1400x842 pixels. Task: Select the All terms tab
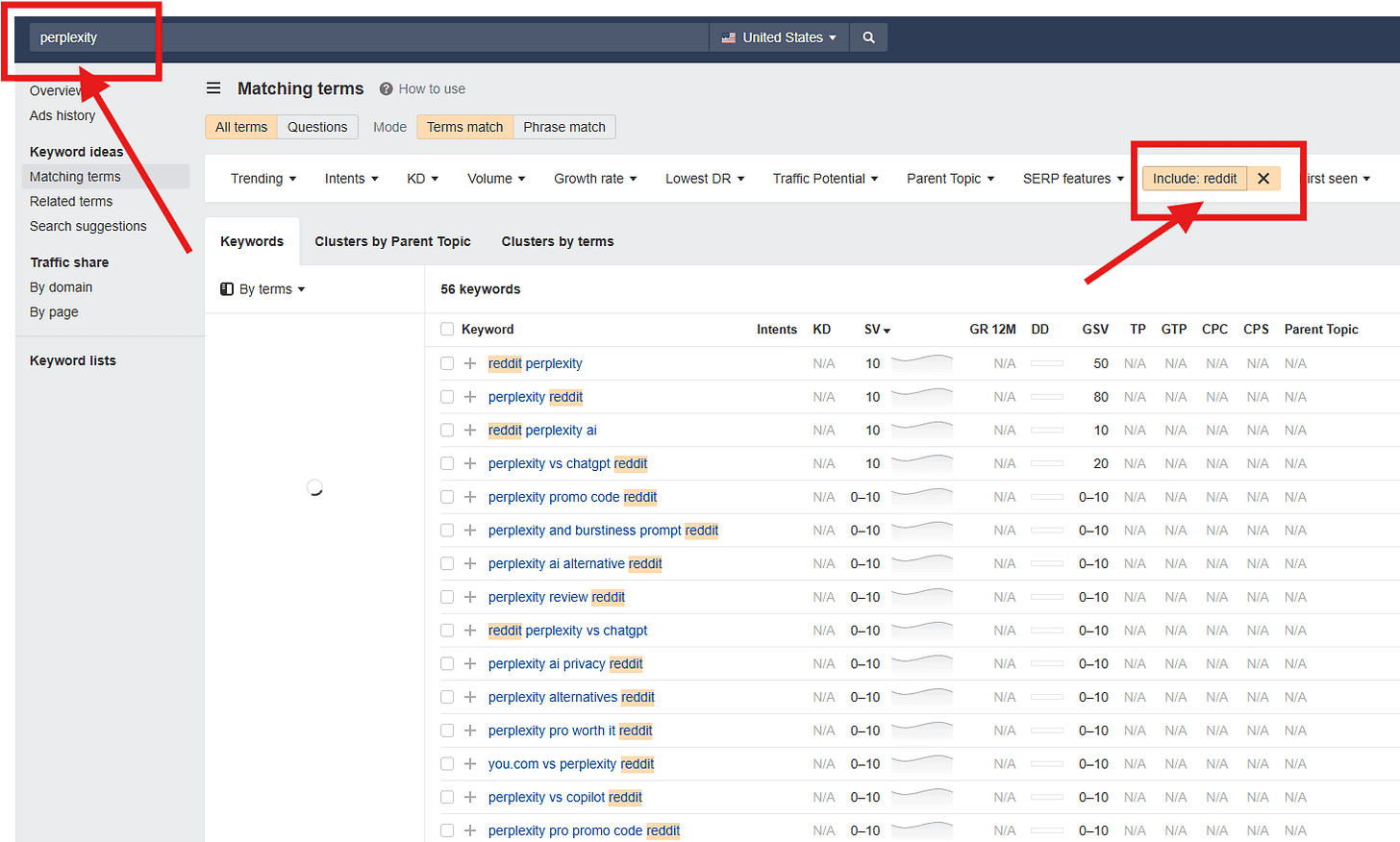pos(241,127)
